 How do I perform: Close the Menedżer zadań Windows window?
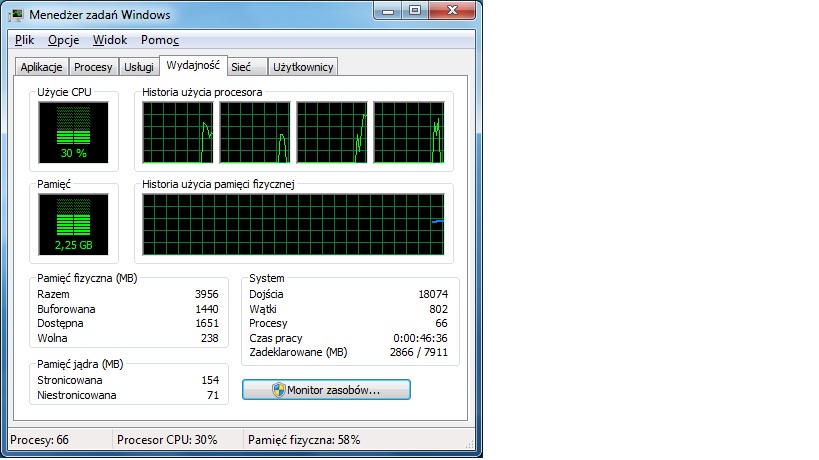tap(452, 10)
